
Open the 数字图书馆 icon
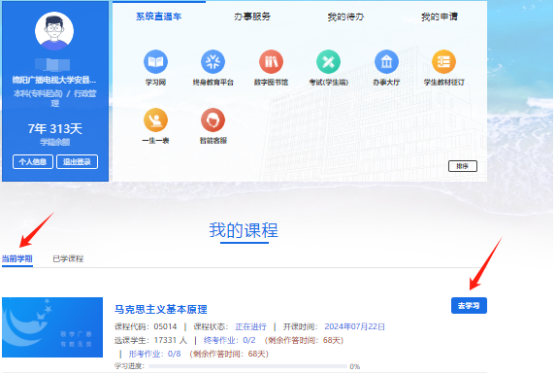pos(271,62)
